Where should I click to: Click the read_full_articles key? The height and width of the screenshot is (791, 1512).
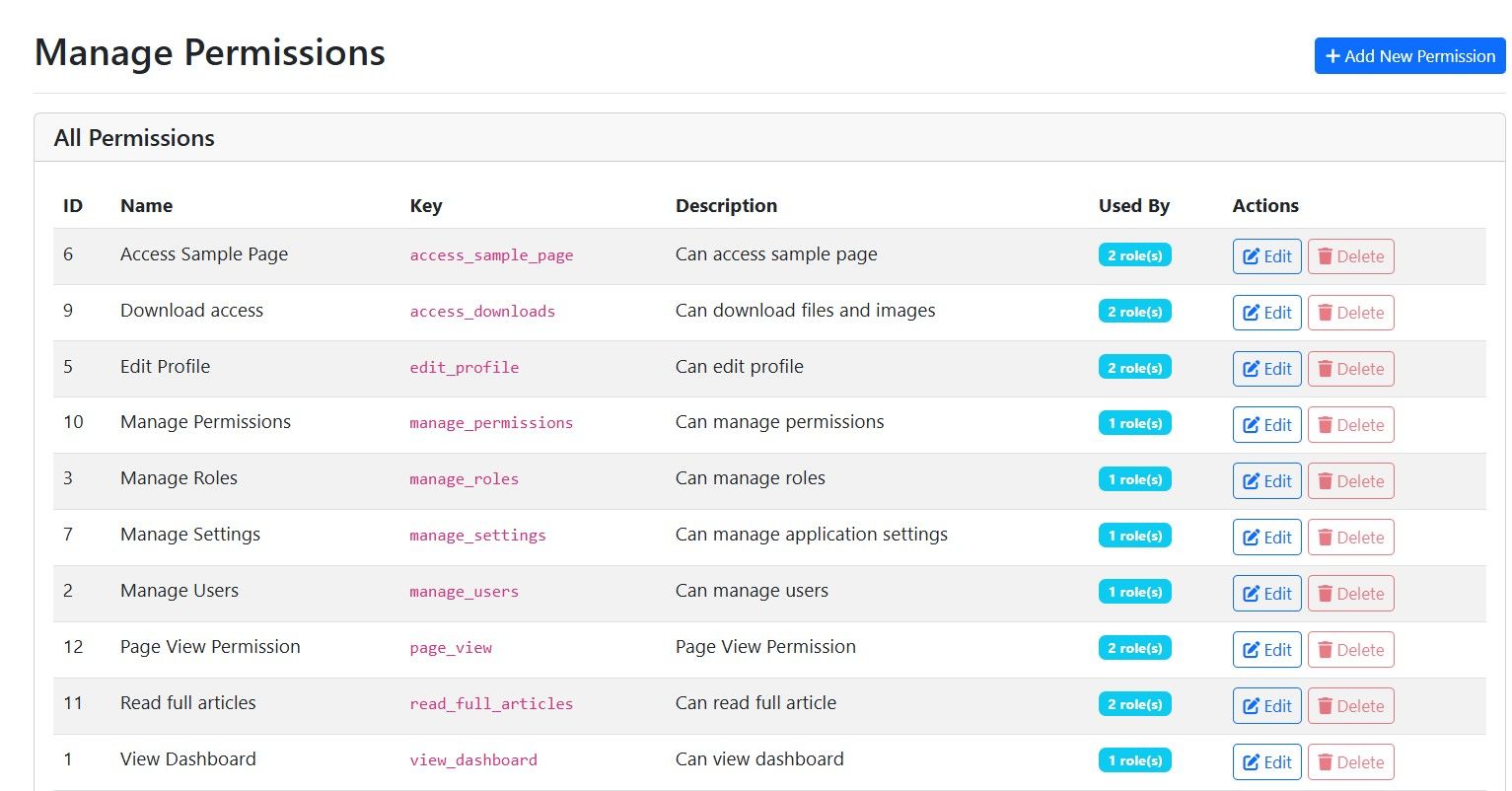[491, 704]
